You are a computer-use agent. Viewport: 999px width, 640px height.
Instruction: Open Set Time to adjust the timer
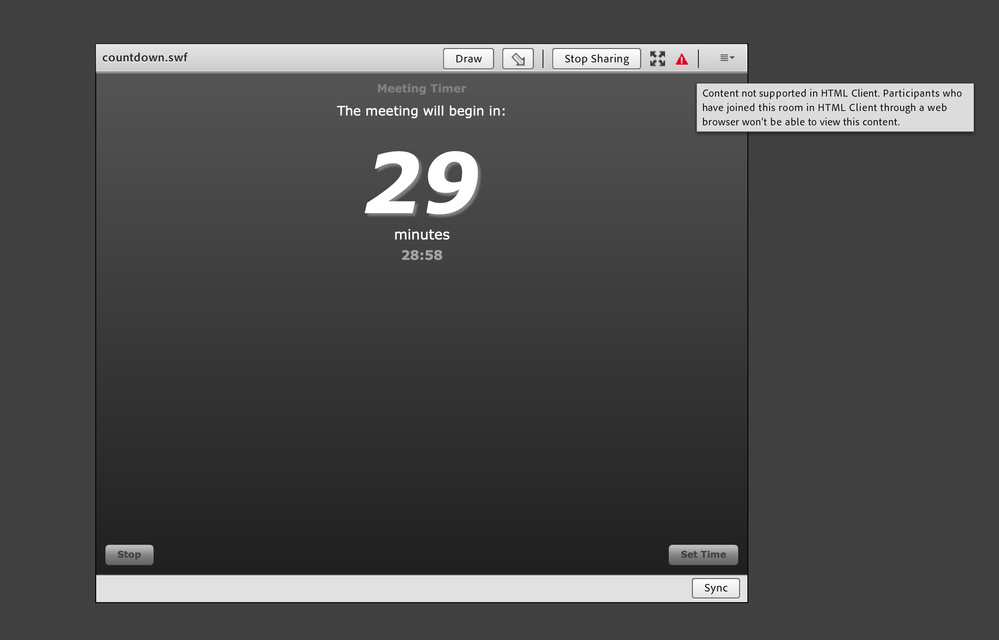point(703,554)
